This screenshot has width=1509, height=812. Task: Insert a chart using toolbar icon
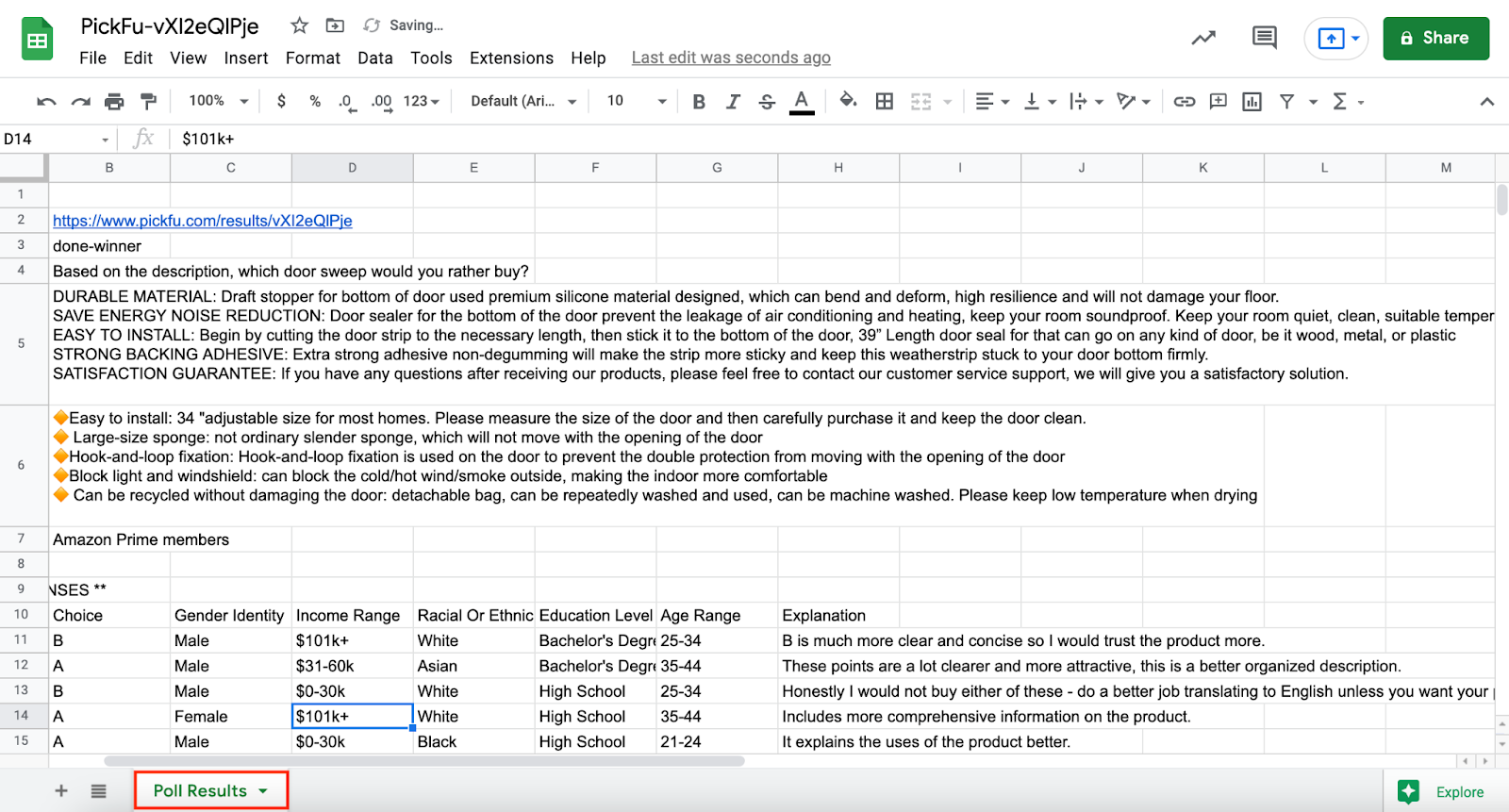point(1252,101)
